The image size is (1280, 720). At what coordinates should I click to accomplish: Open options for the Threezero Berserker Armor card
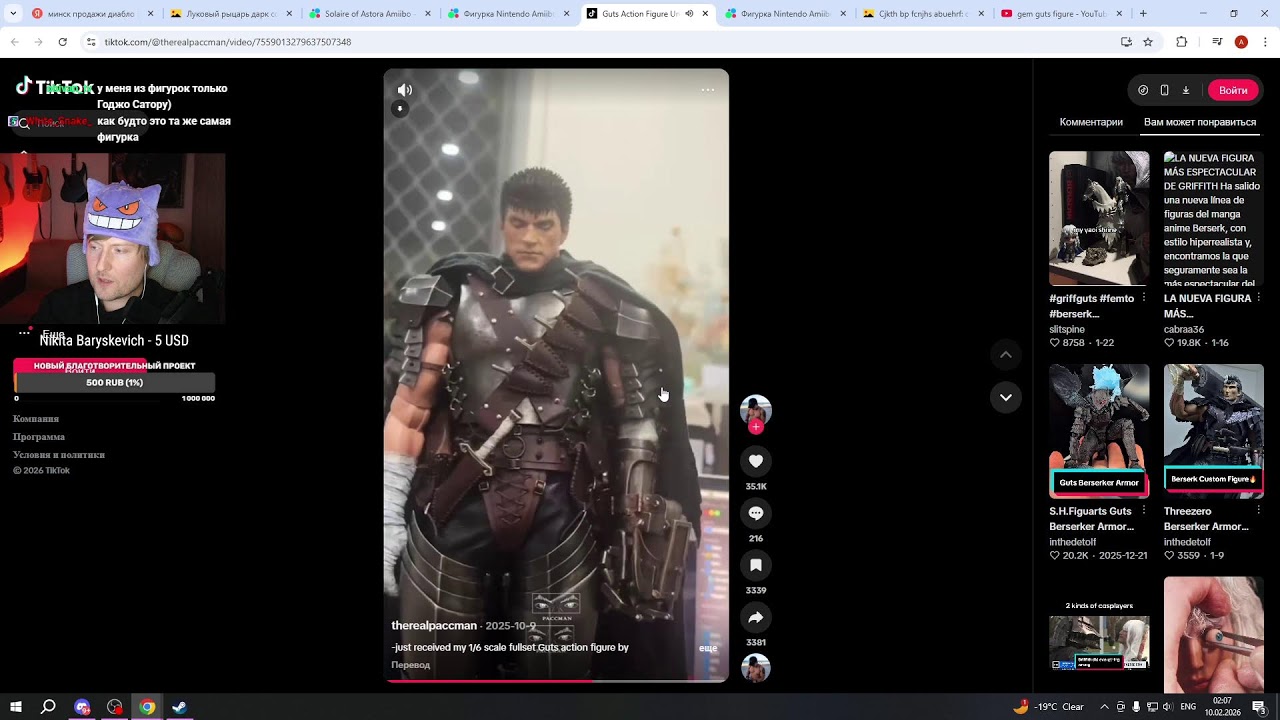coord(1259,511)
